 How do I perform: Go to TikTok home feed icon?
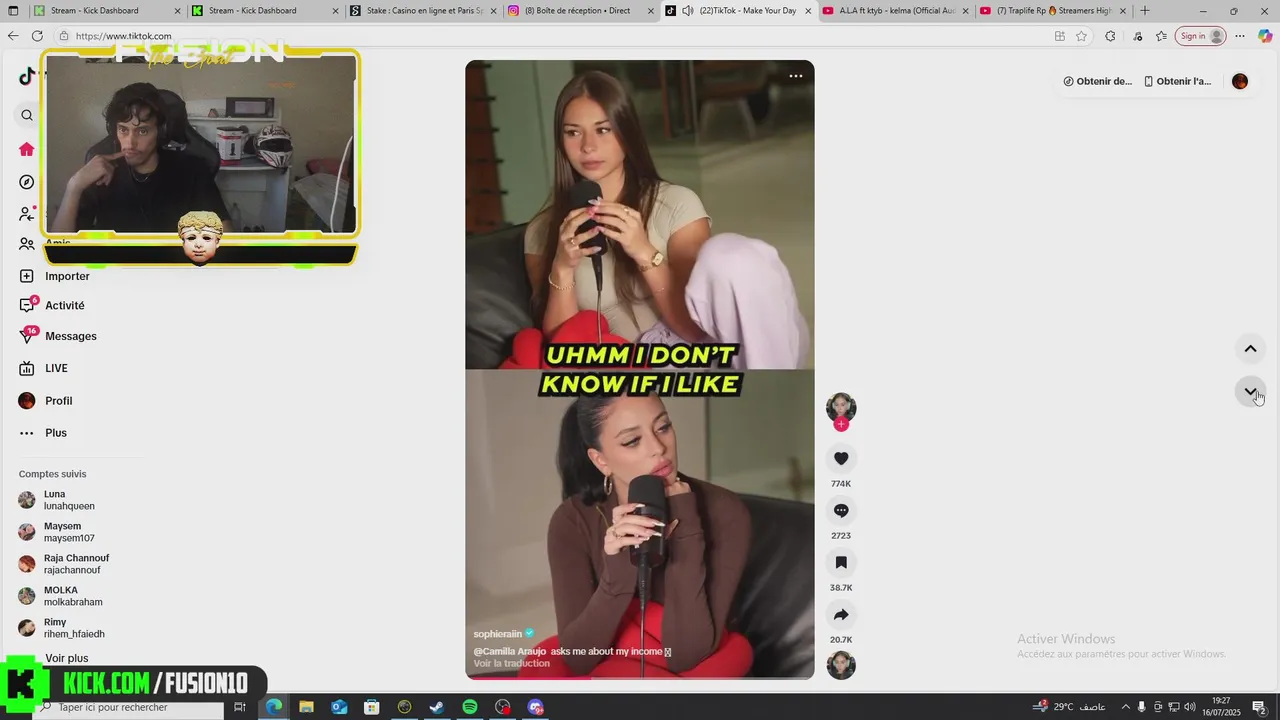point(27,149)
